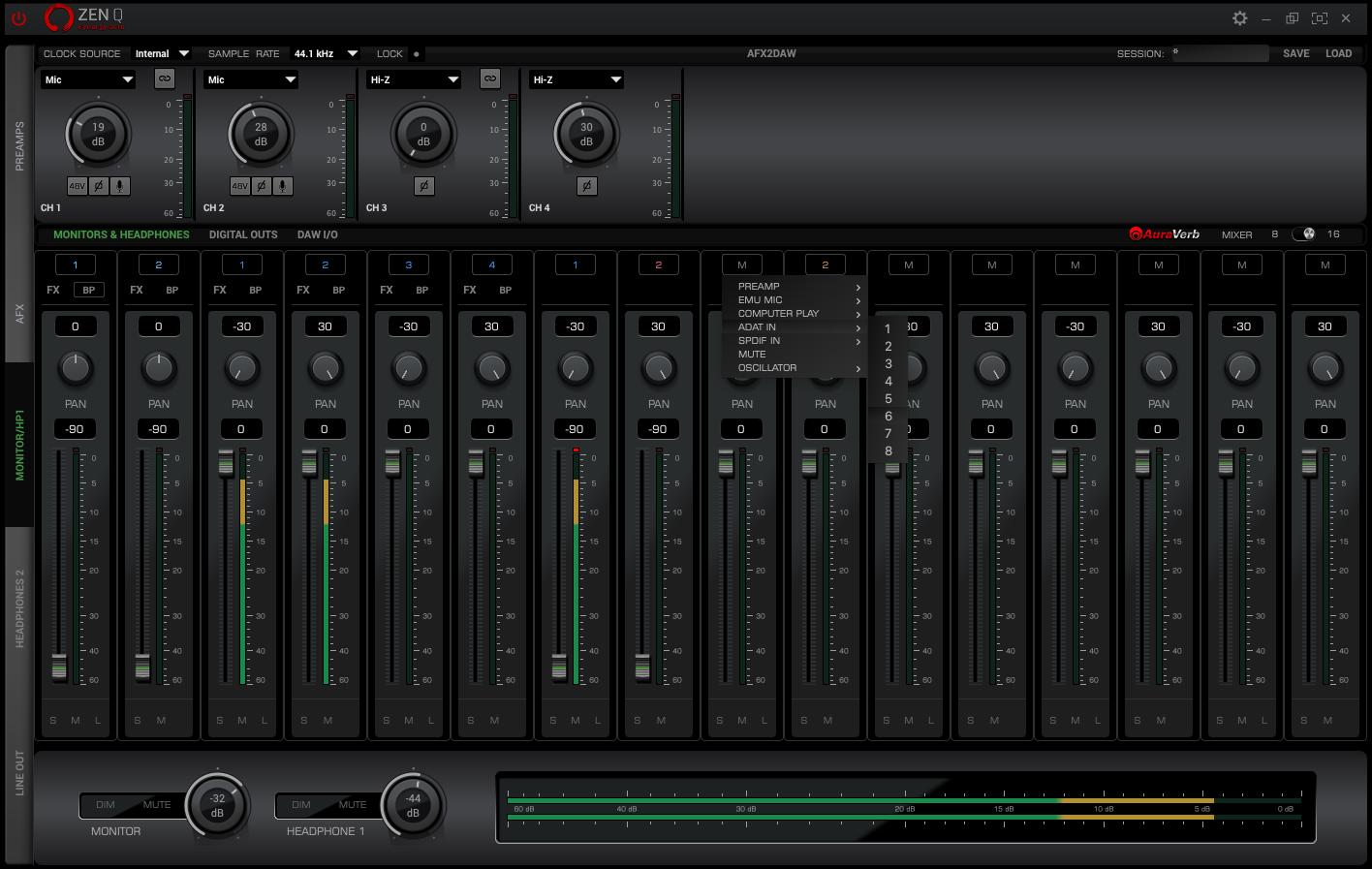
Task: Open mic emulation icon on CH 1
Action: [120, 186]
